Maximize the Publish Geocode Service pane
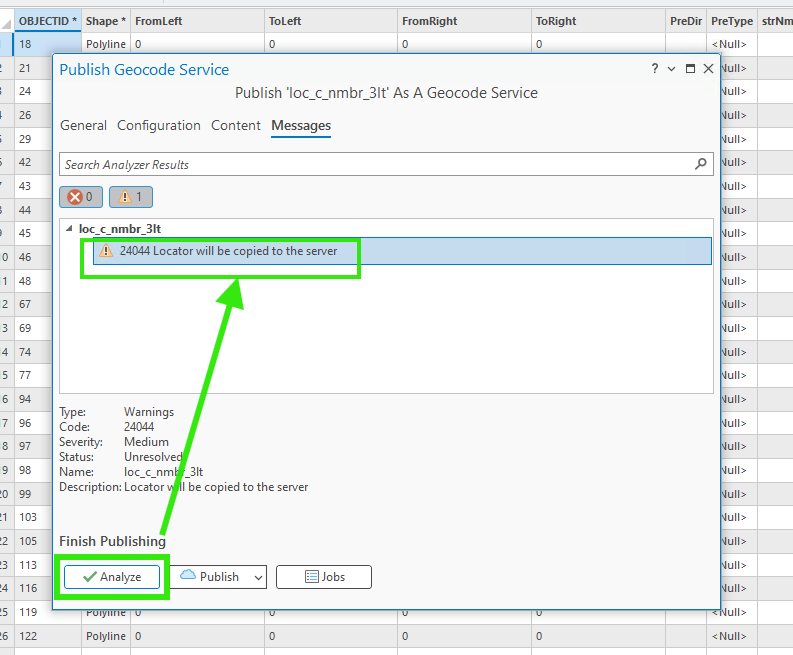The height and width of the screenshot is (655, 793). [x=690, y=69]
